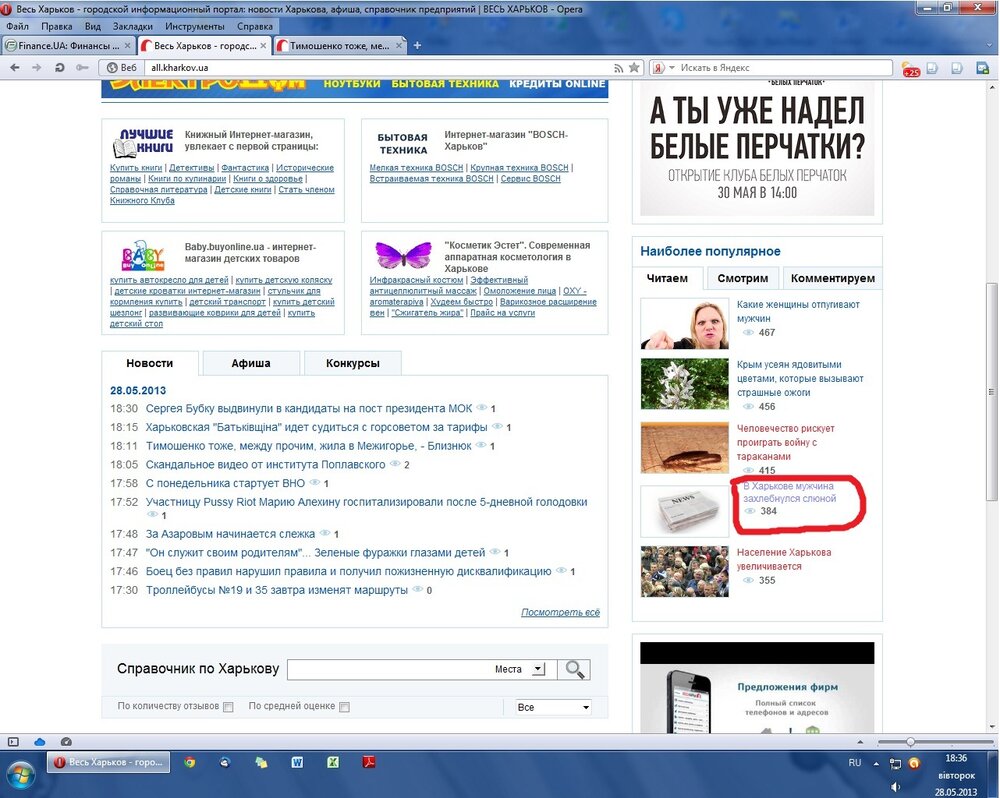The image size is (1000, 798).
Task: Click the volume speaker tray icon
Action: pyautogui.click(x=895, y=787)
